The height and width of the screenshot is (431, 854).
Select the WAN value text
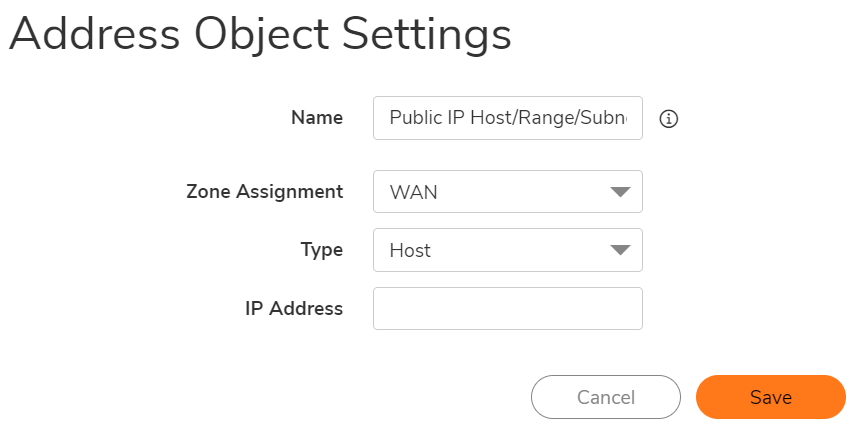[x=413, y=192]
